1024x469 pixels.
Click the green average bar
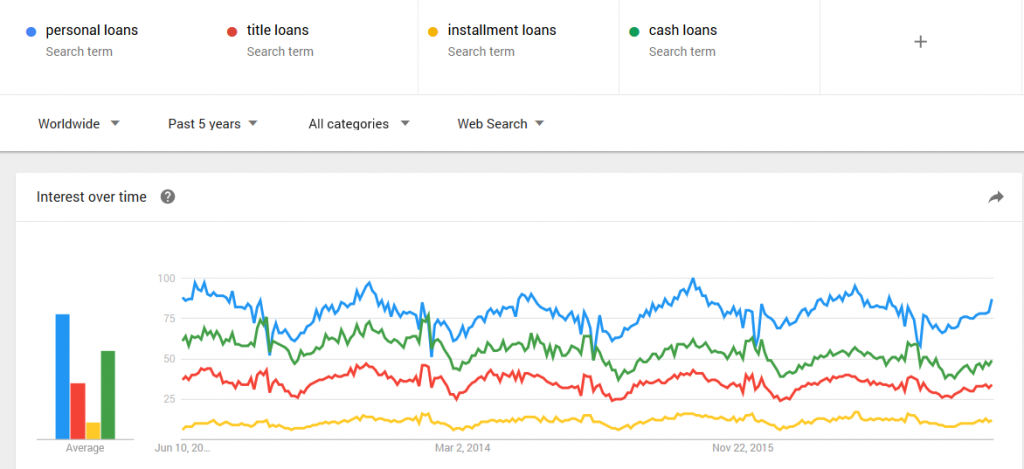tap(108, 394)
